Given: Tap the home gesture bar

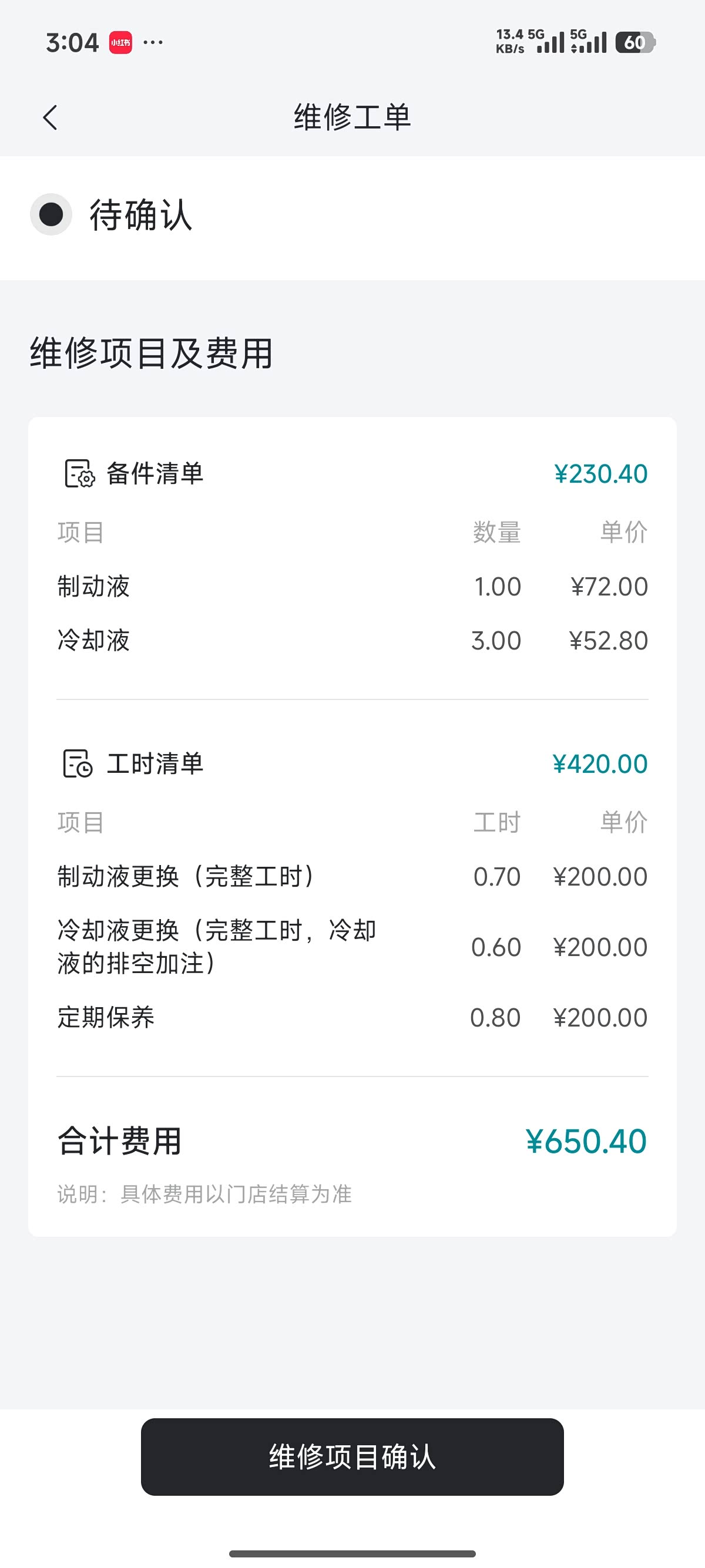Looking at the screenshot, I should tap(352, 1553).
